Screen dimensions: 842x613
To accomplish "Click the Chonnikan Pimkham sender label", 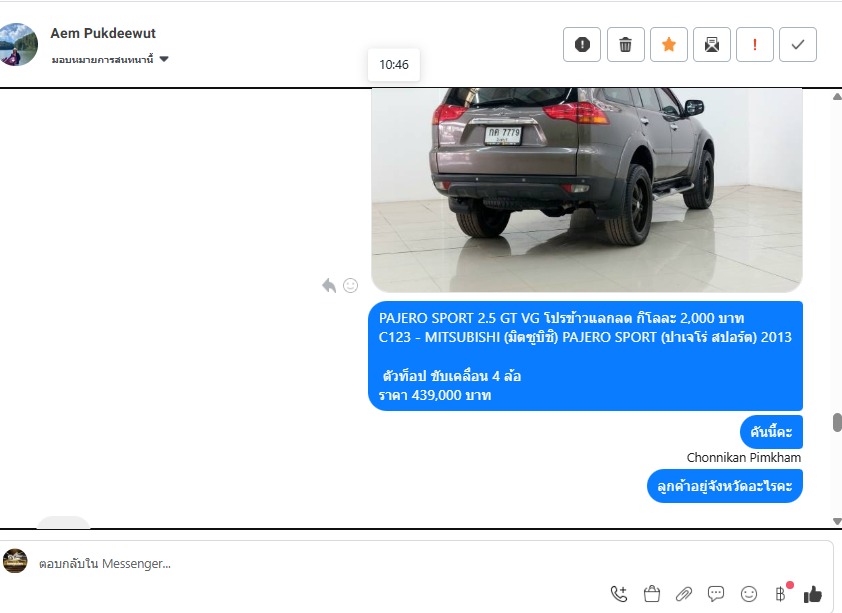I will click(x=744, y=457).
